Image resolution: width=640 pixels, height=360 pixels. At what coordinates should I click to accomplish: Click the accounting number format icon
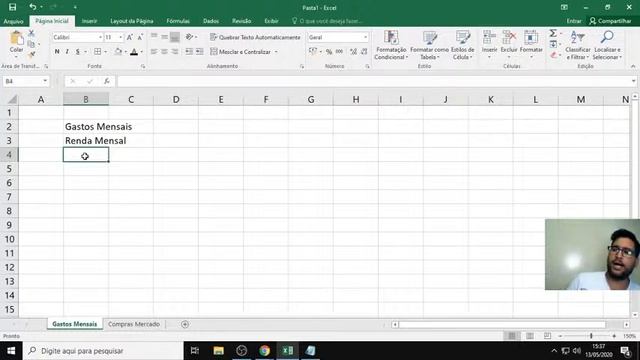(x=313, y=51)
